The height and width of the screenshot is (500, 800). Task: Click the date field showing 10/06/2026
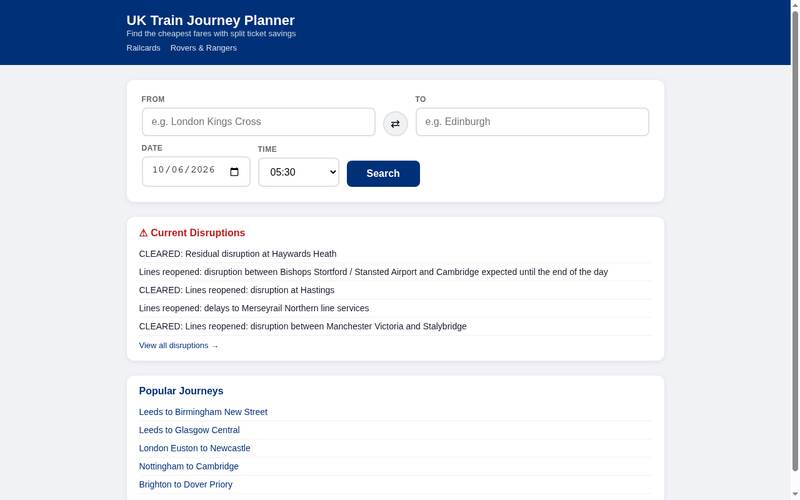coord(196,171)
